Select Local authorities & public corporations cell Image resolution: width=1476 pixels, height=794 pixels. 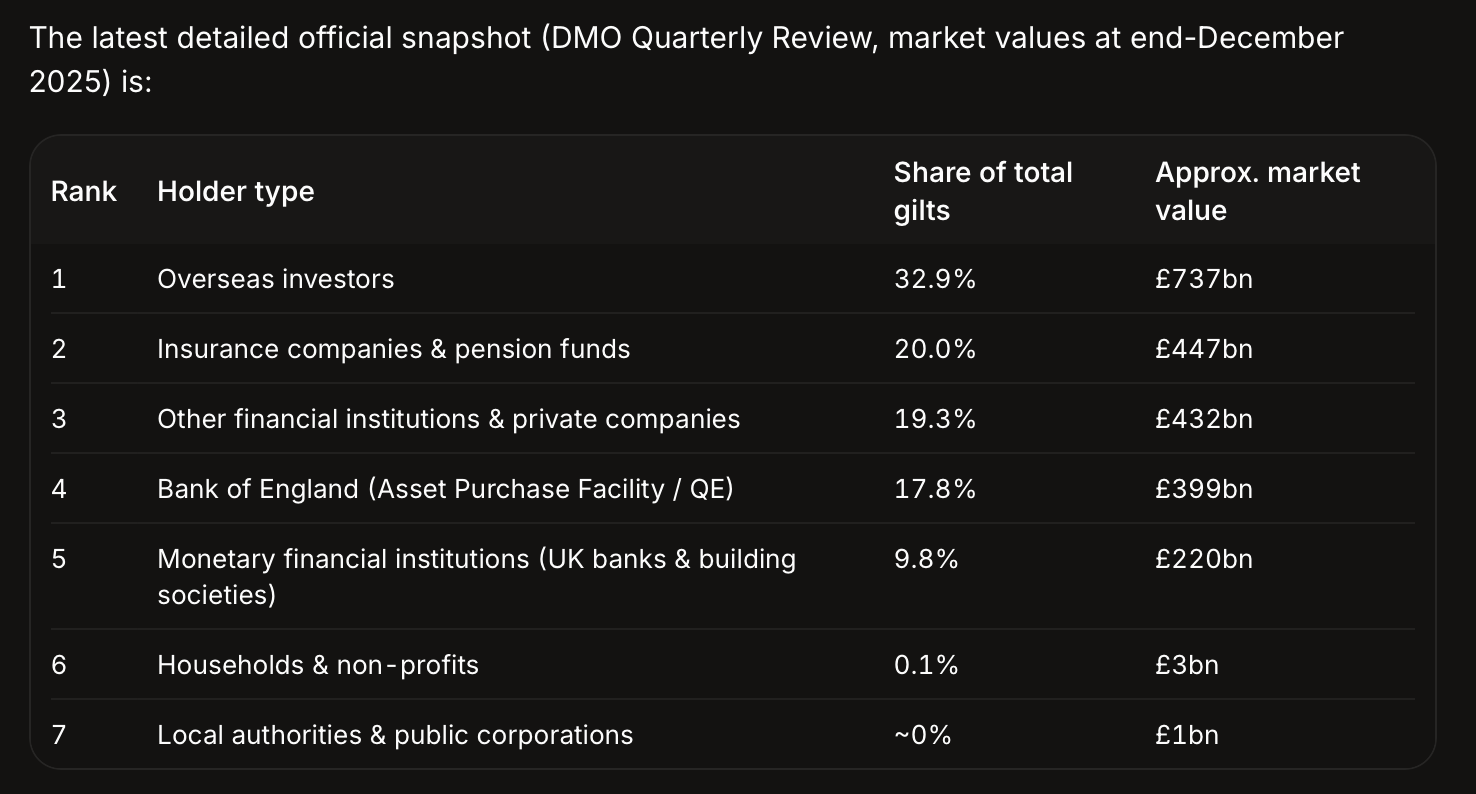coord(395,734)
